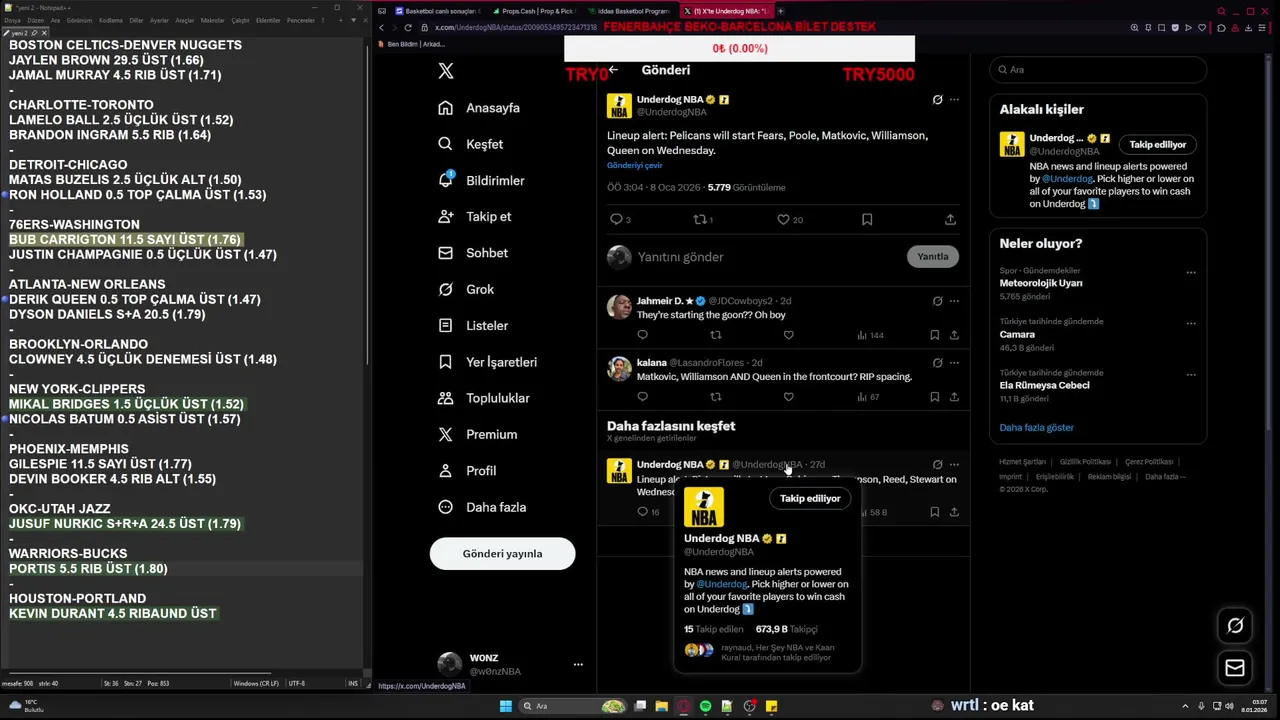Like Jahmeir D.'s reply
Viewport: 1280px width, 720px height.
pos(788,335)
